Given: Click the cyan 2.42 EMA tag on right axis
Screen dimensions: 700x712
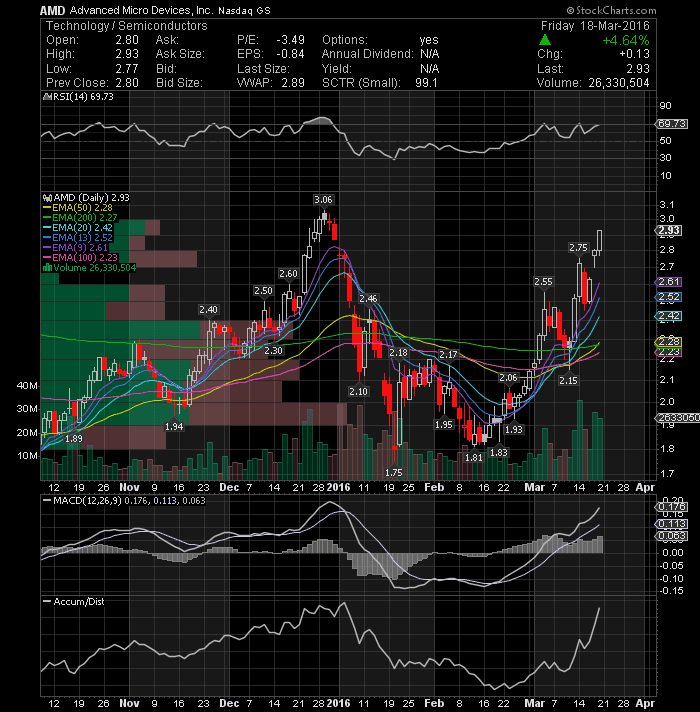Looking at the screenshot, I should [670, 316].
